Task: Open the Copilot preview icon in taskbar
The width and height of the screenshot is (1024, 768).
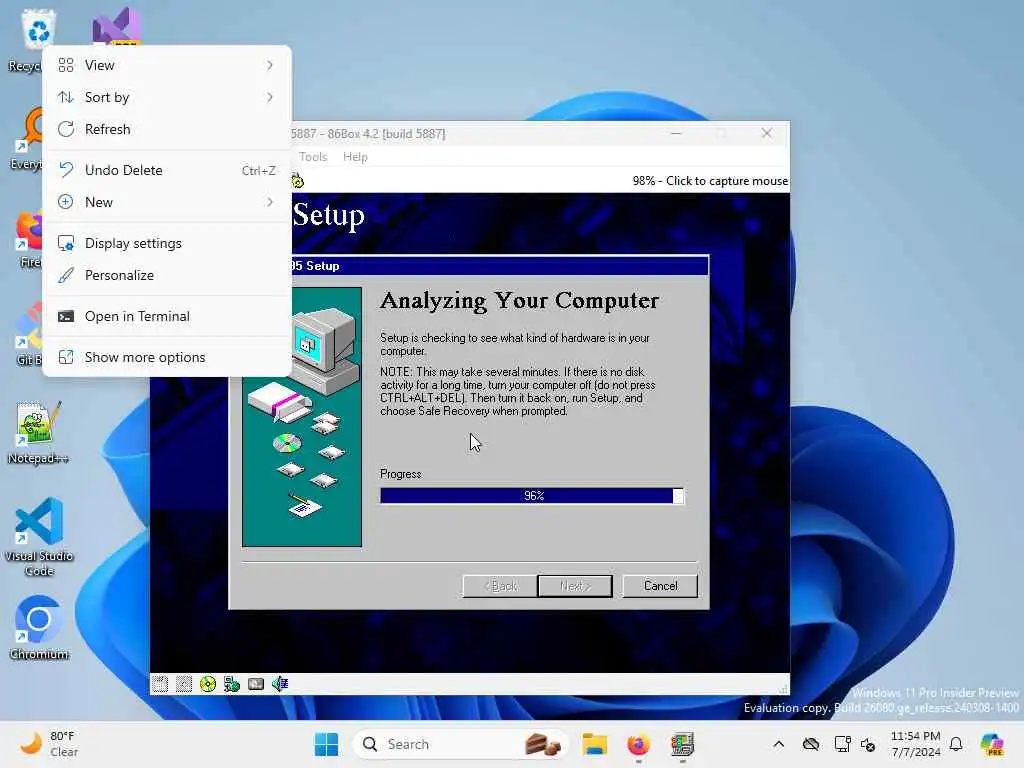Action: (991, 744)
